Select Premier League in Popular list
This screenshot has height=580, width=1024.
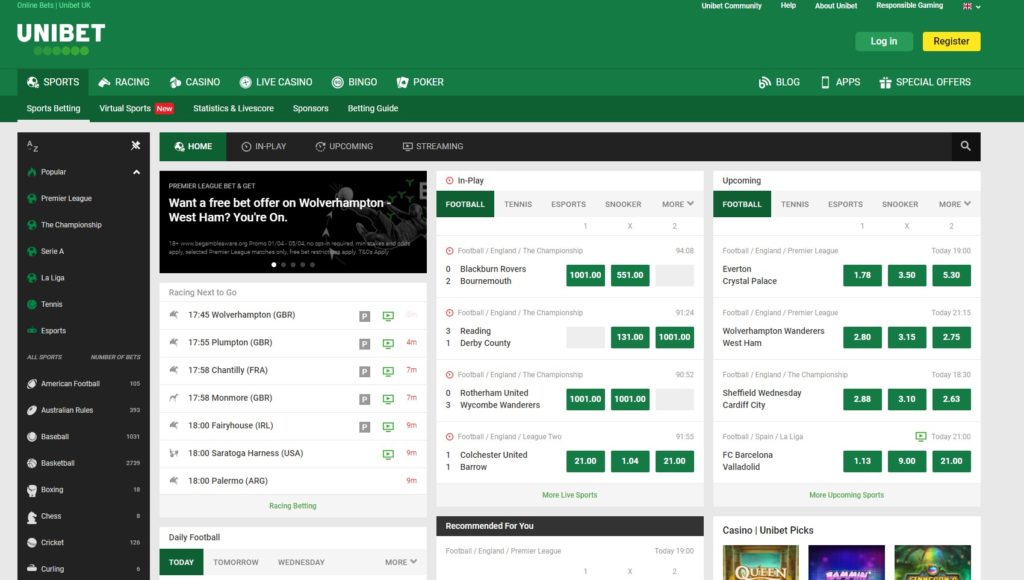[83, 198]
